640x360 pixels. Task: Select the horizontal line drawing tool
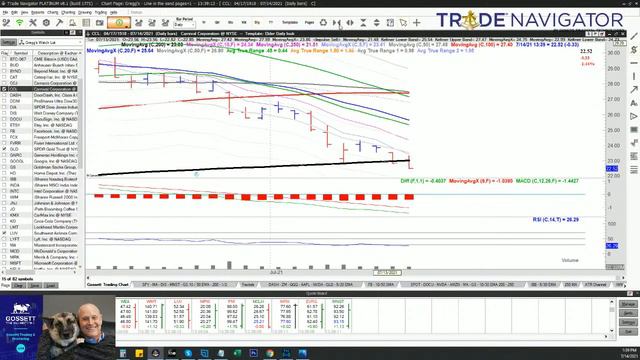[634, 63]
